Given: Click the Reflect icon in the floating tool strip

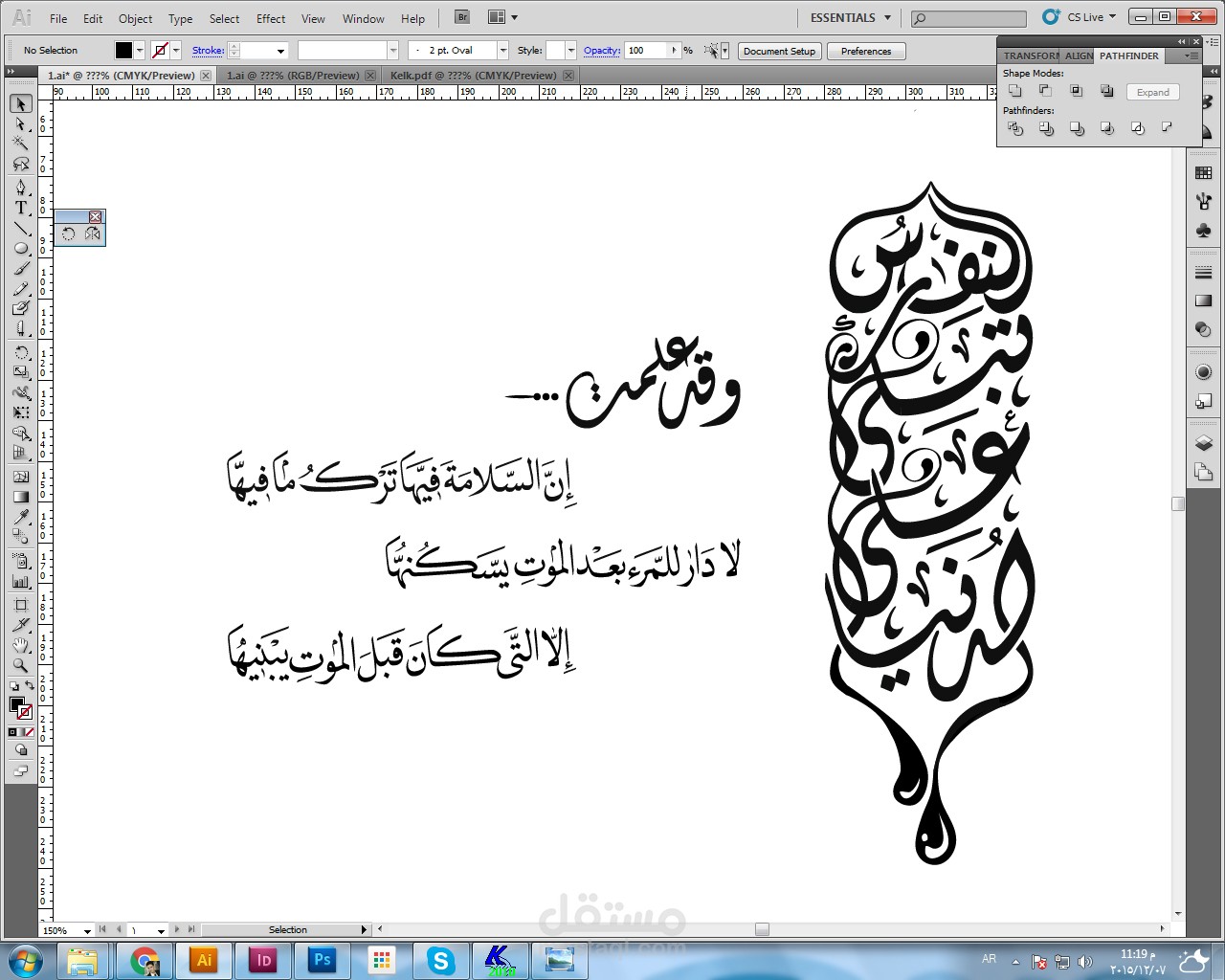Looking at the screenshot, I should [x=93, y=234].
